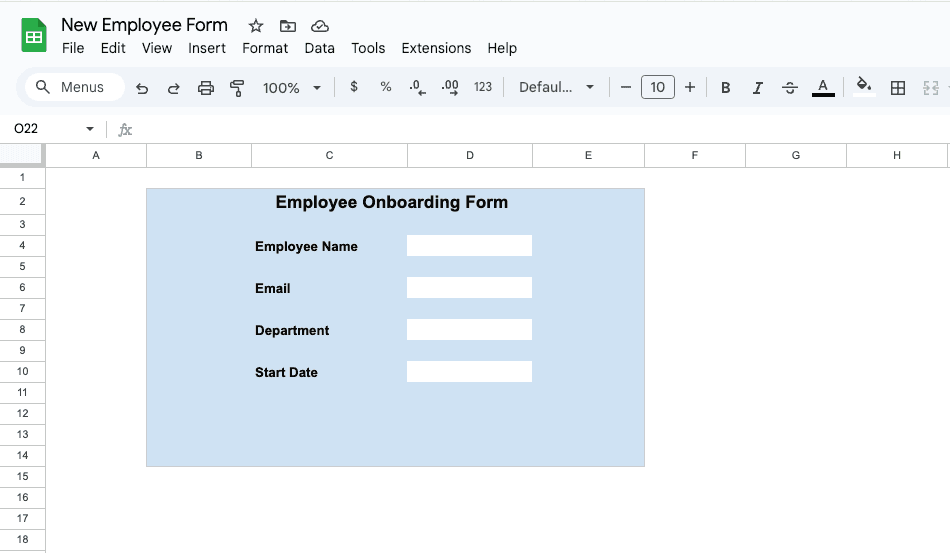Click the document title New Employee Form
This screenshot has height=553, width=950.
(x=144, y=25)
